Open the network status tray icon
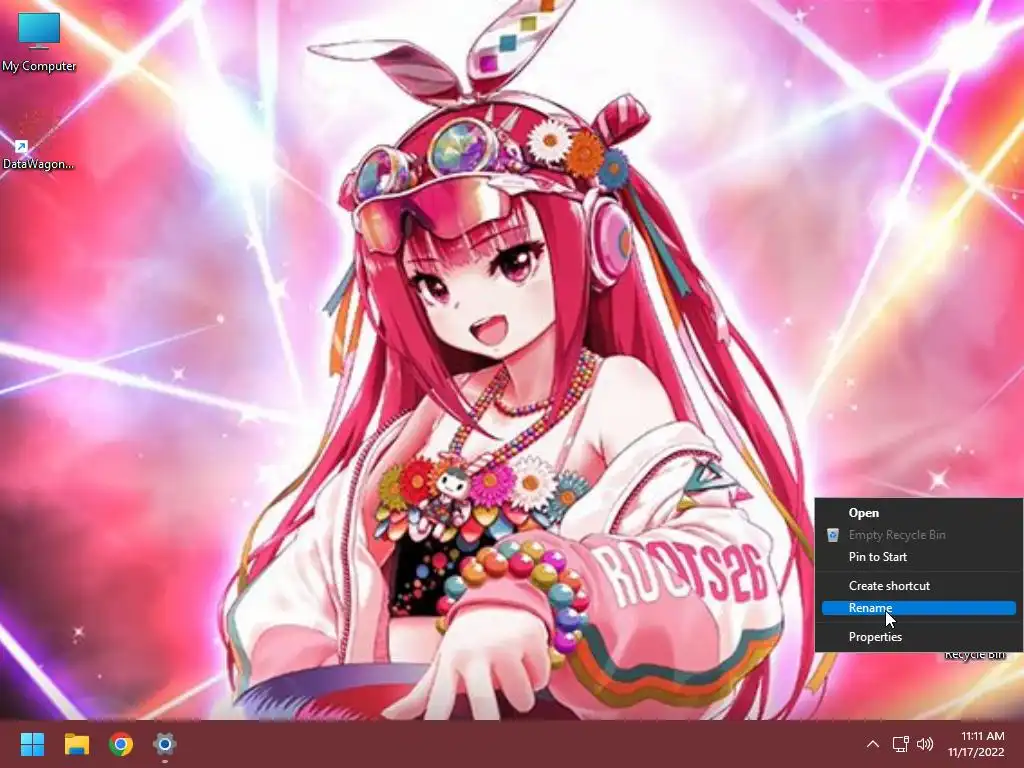 (901, 744)
